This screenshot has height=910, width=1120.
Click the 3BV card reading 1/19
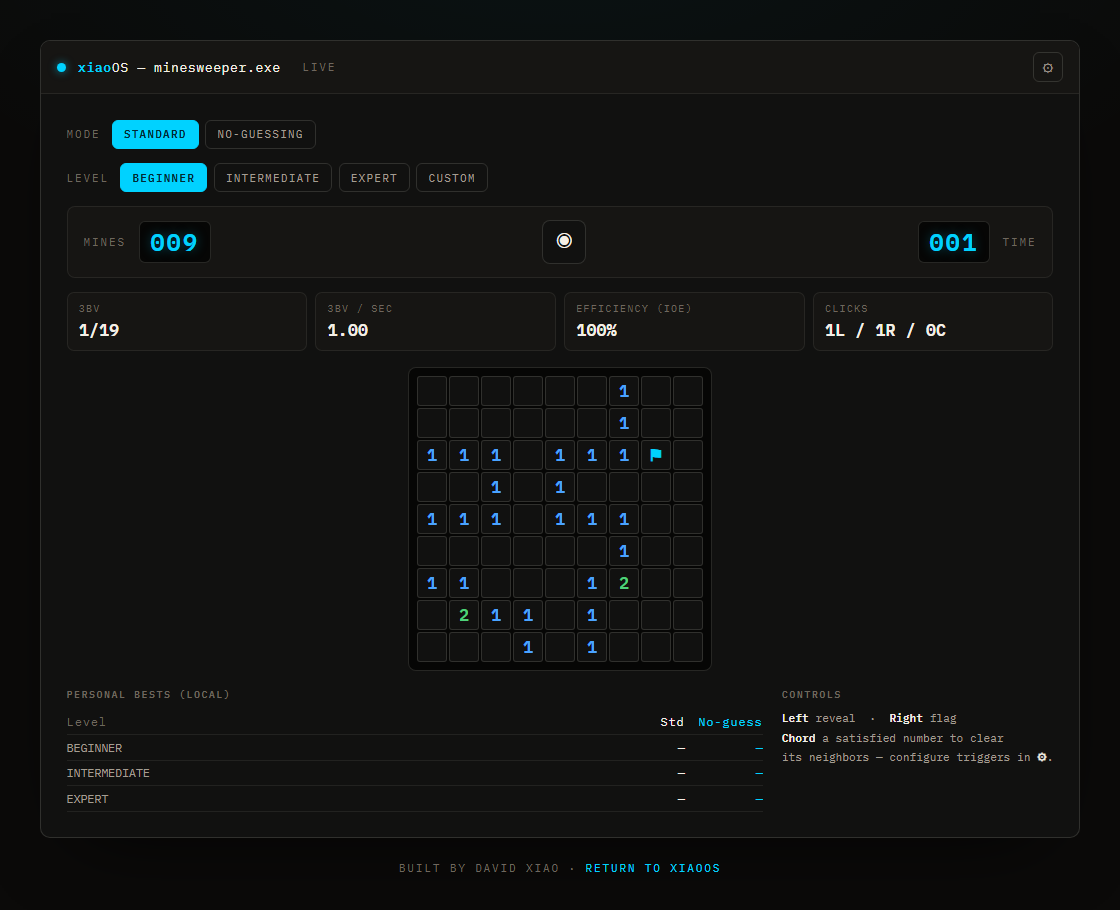(186, 321)
